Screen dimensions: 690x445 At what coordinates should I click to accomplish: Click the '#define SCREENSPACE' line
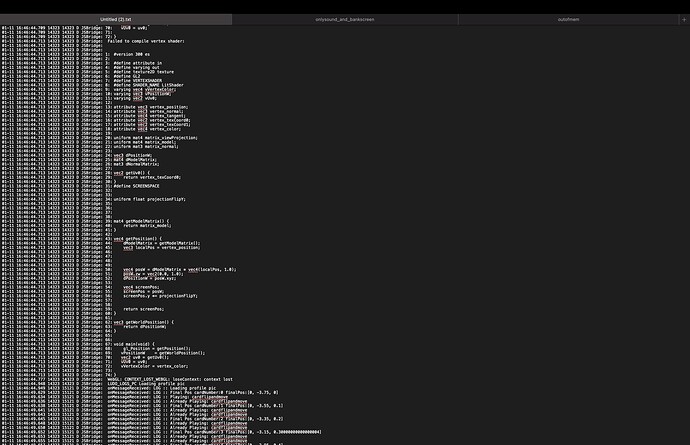pos(136,186)
